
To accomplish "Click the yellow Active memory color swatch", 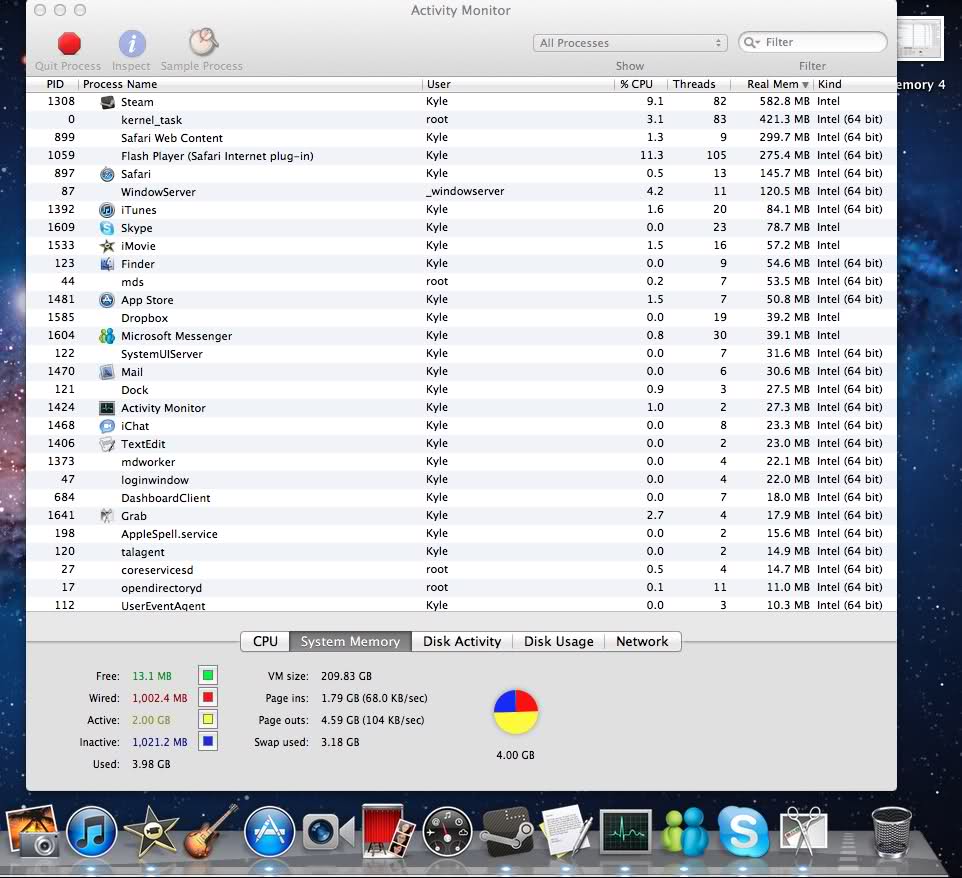I will click(208, 720).
